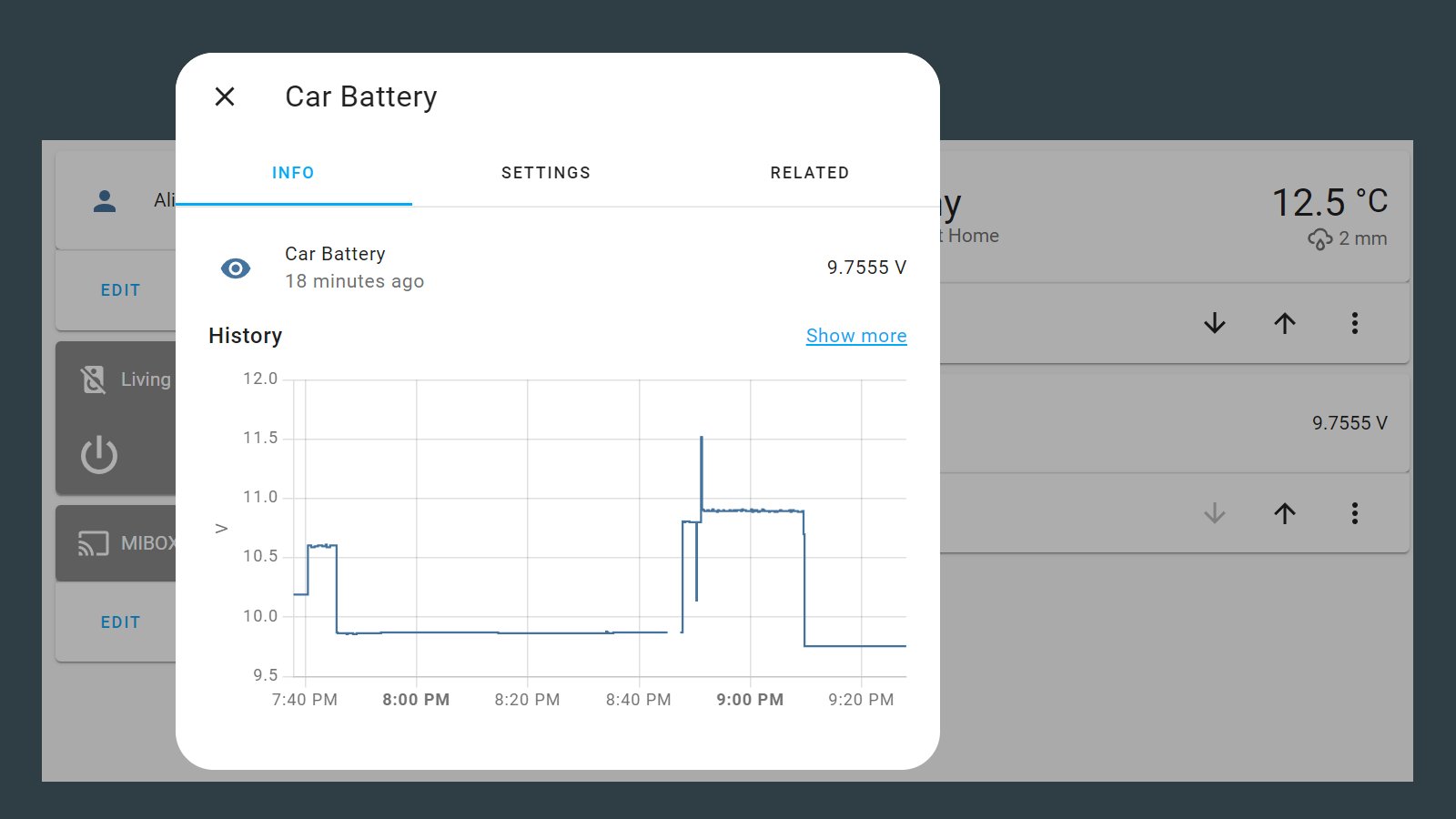The image size is (1456, 819).
Task: Click the Show more history link
Action: (x=856, y=336)
